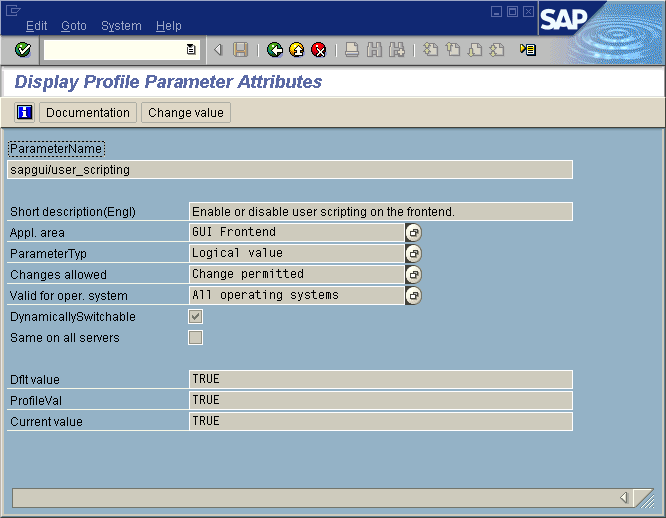
Task: Click the yellow Exit icon
Action: coord(297,50)
